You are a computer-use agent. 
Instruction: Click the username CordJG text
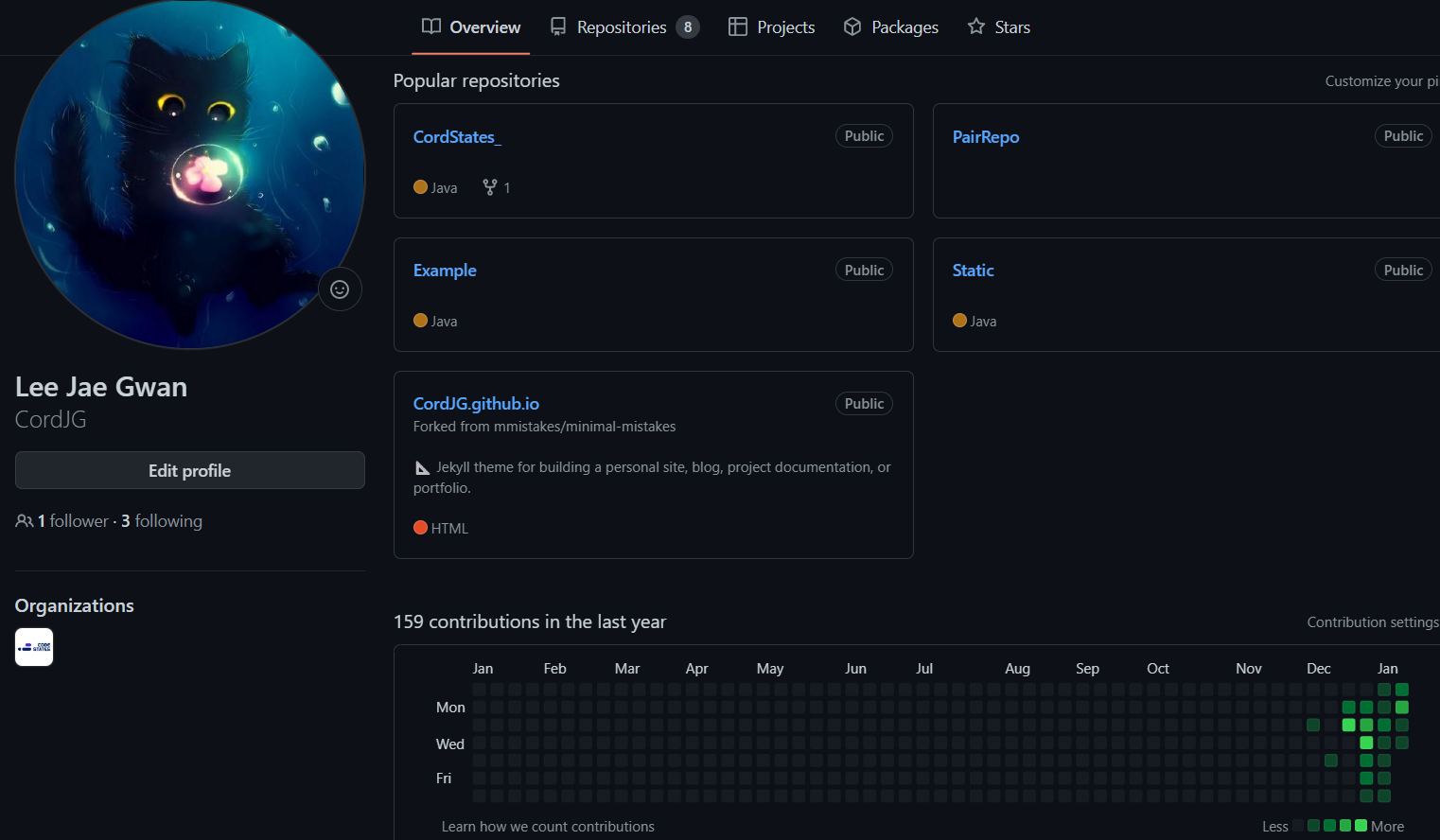point(51,420)
